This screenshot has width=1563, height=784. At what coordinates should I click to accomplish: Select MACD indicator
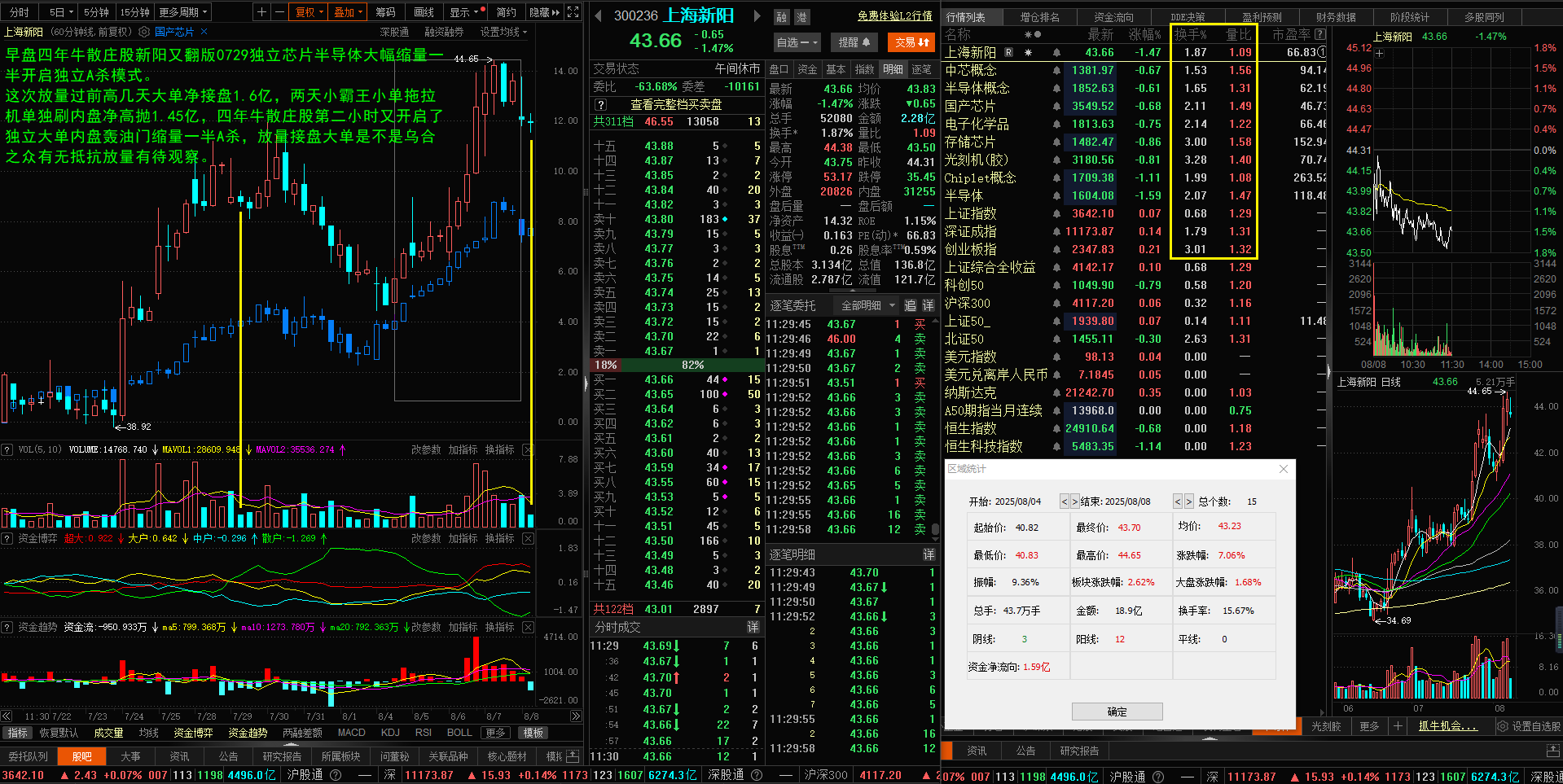351,733
